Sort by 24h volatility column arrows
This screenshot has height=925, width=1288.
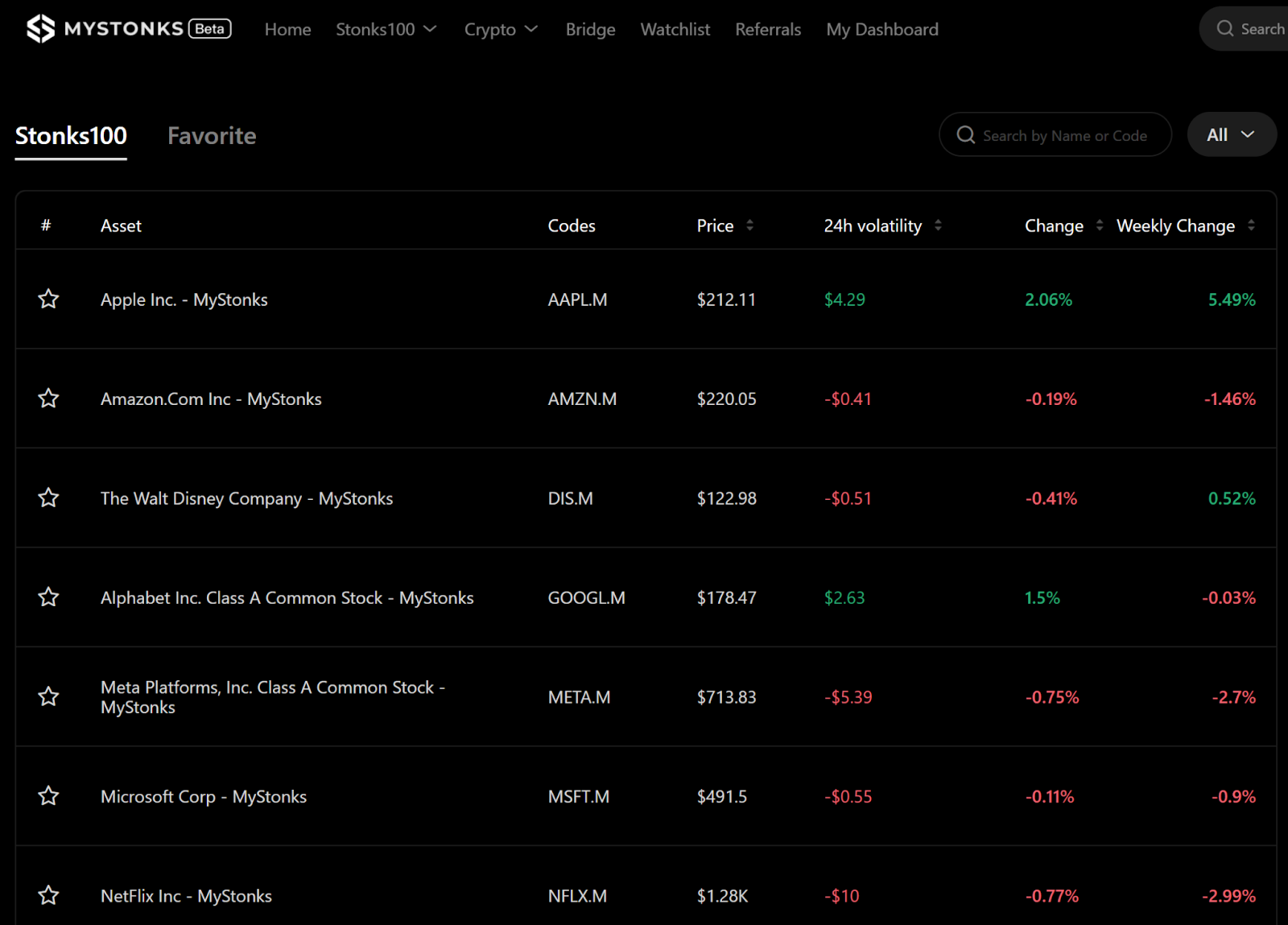tap(938, 225)
